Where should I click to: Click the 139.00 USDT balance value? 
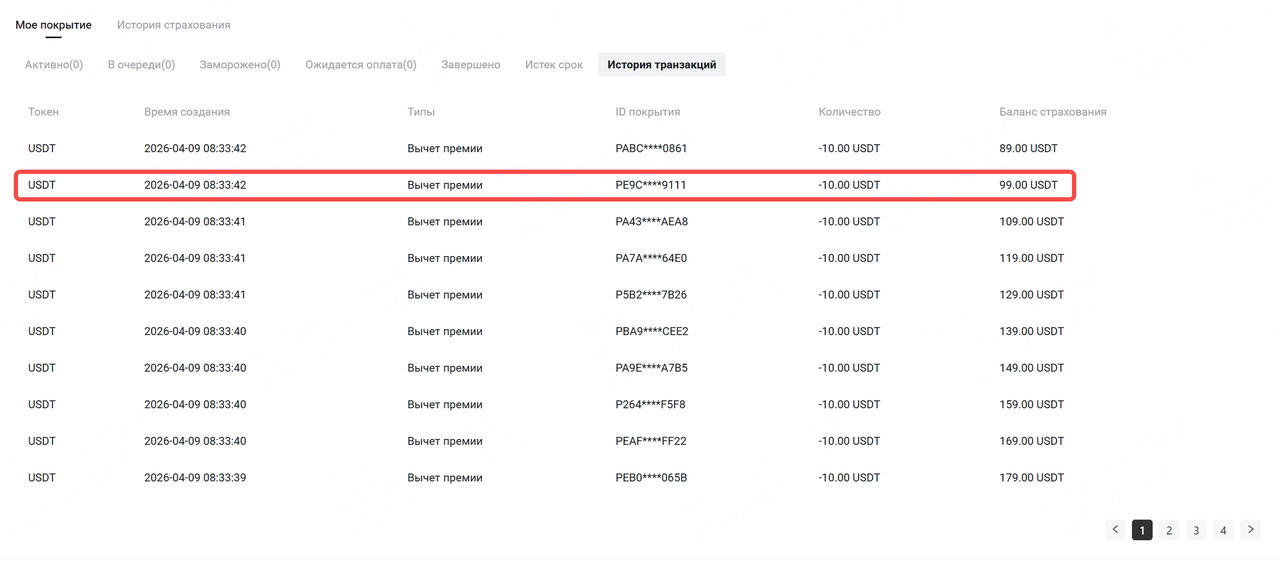(x=1032, y=331)
